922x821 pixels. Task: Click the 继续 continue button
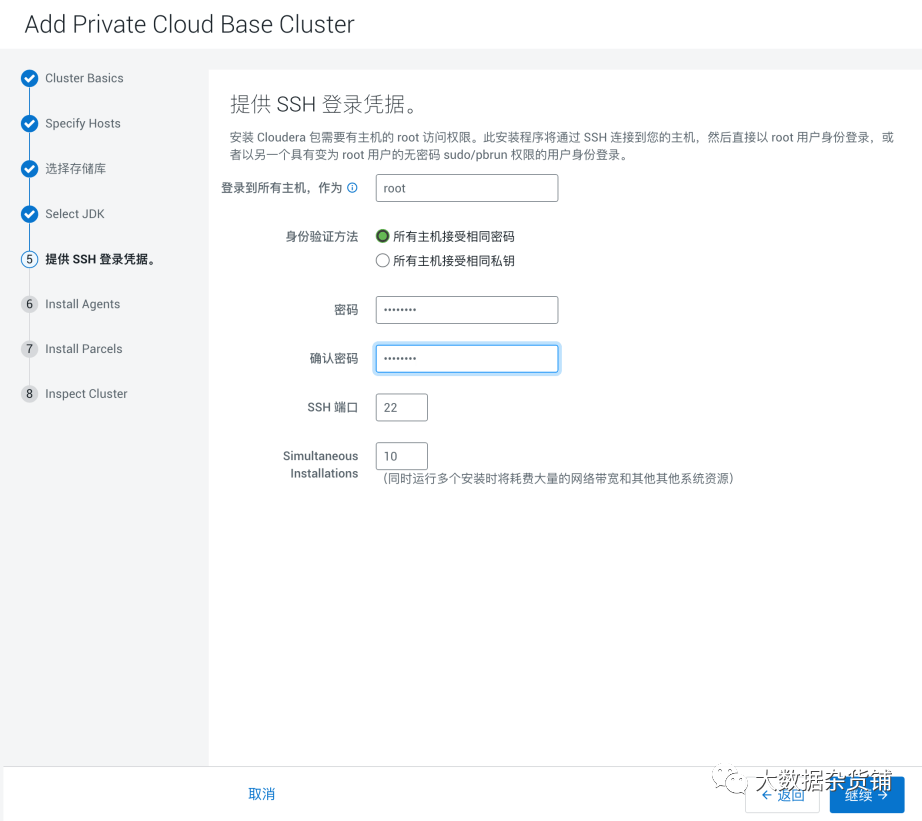click(867, 795)
